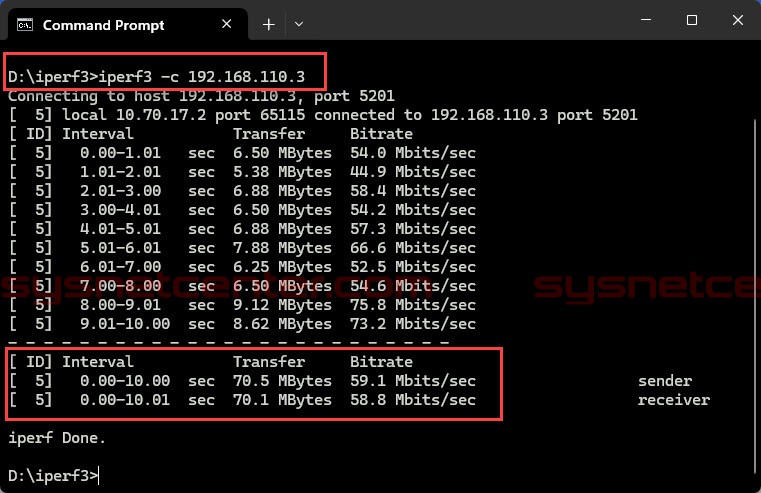Click the first 'Bitrate' column header
This screenshot has height=493, width=761.
(x=381, y=133)
